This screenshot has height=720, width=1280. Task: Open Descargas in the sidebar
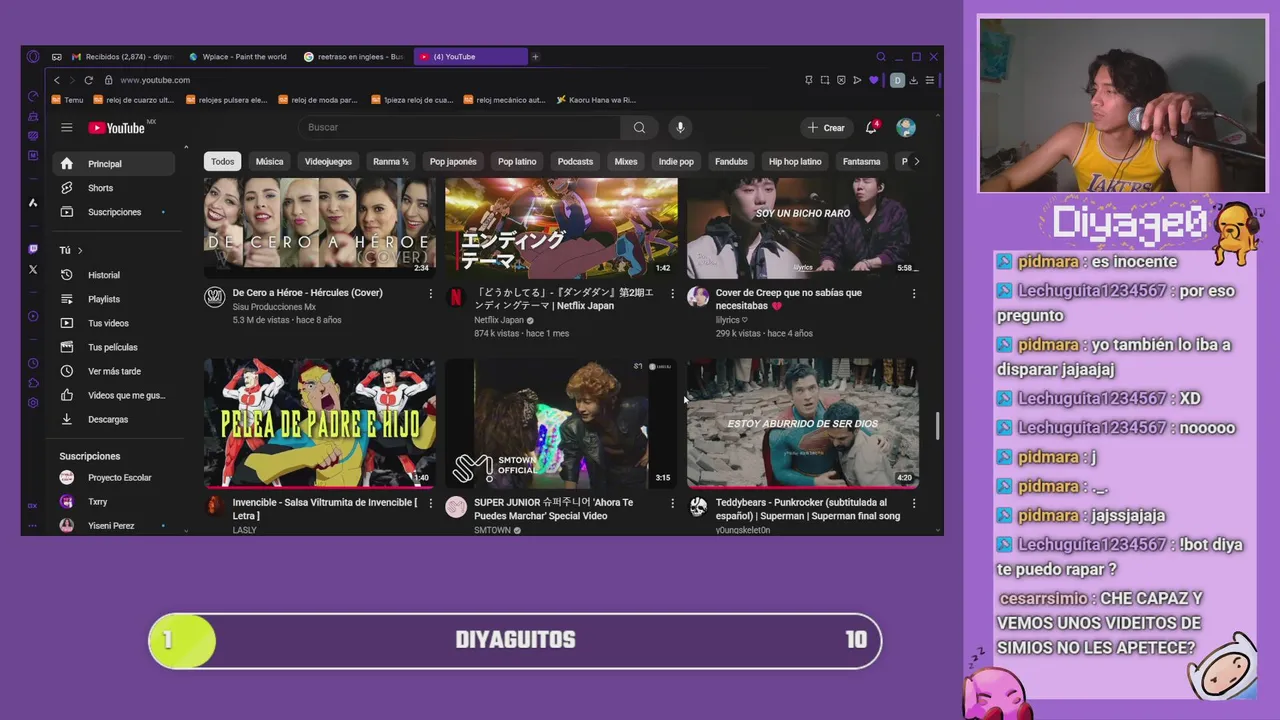(x=114, y=419)
